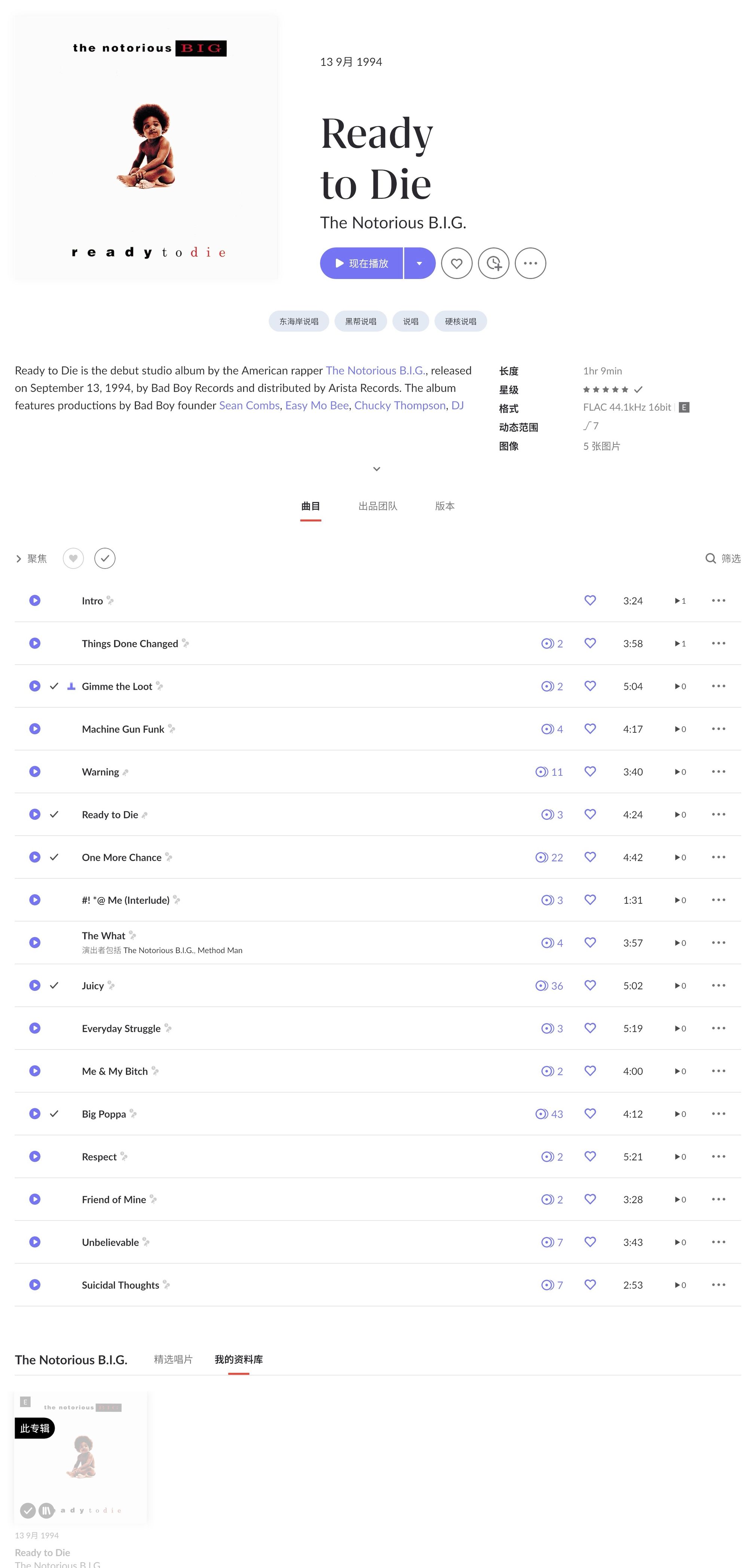
Task: Open the 我的资料库 tab
Action: coord(239,1359)
